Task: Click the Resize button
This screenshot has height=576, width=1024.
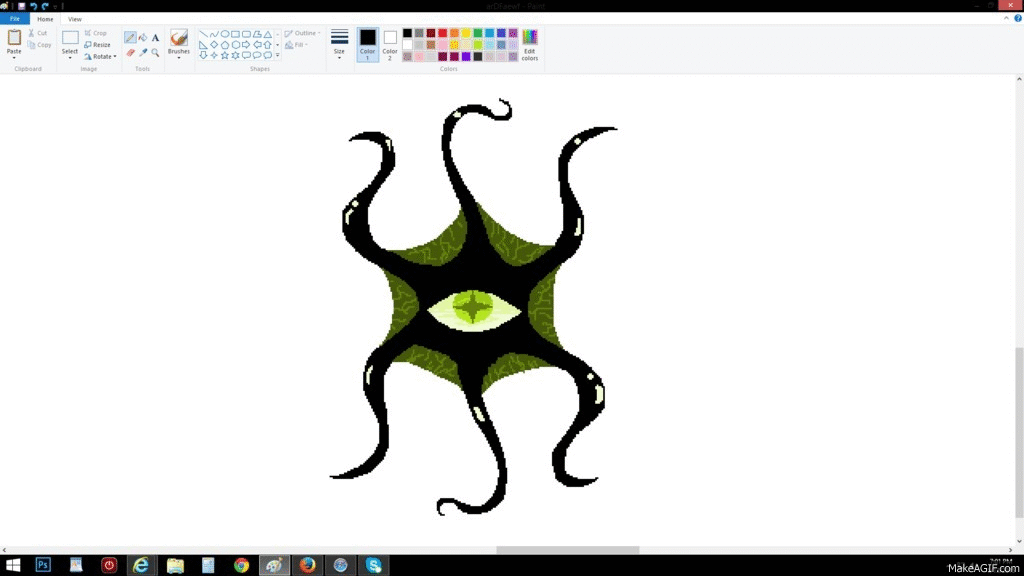Action: [x=98, y=45]
